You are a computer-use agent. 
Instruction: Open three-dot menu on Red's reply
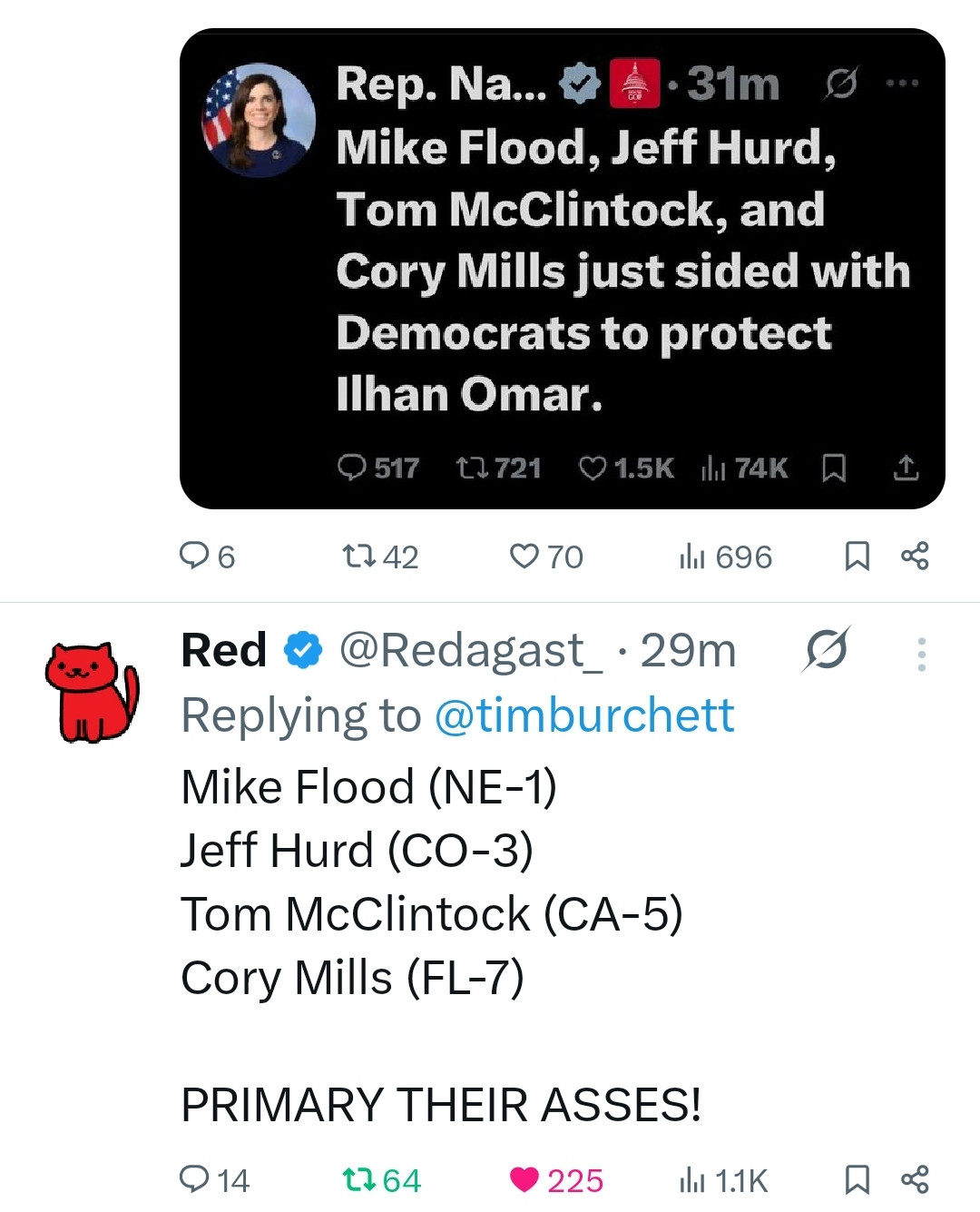pos(921,654)
